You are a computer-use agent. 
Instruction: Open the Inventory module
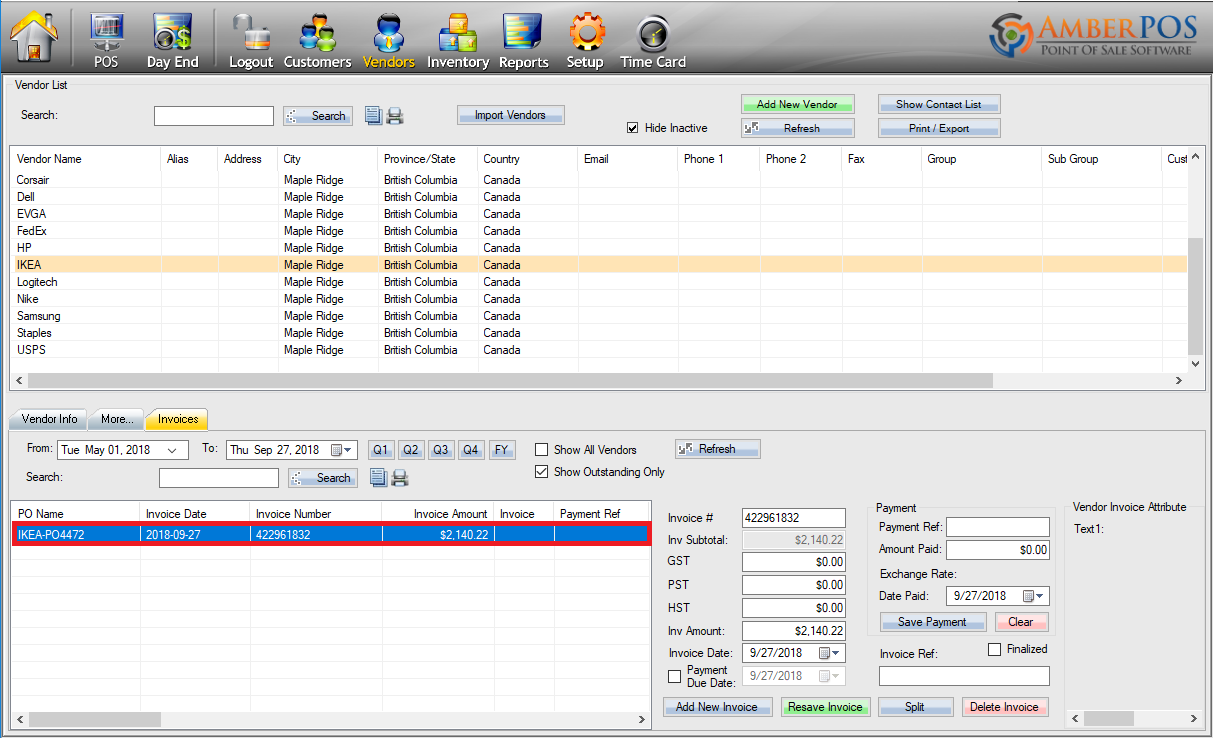click(x=458, y=42)
